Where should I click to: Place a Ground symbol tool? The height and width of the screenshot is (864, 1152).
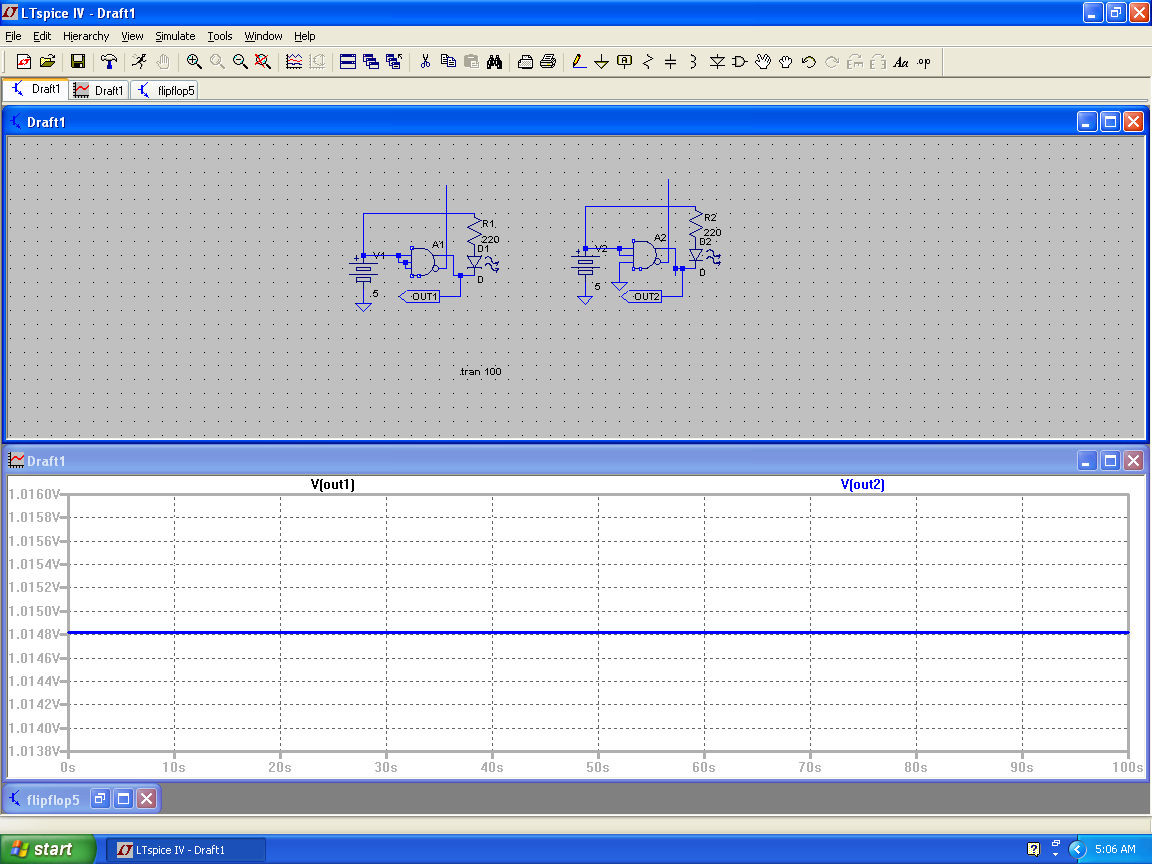click(x=602, y=62)
